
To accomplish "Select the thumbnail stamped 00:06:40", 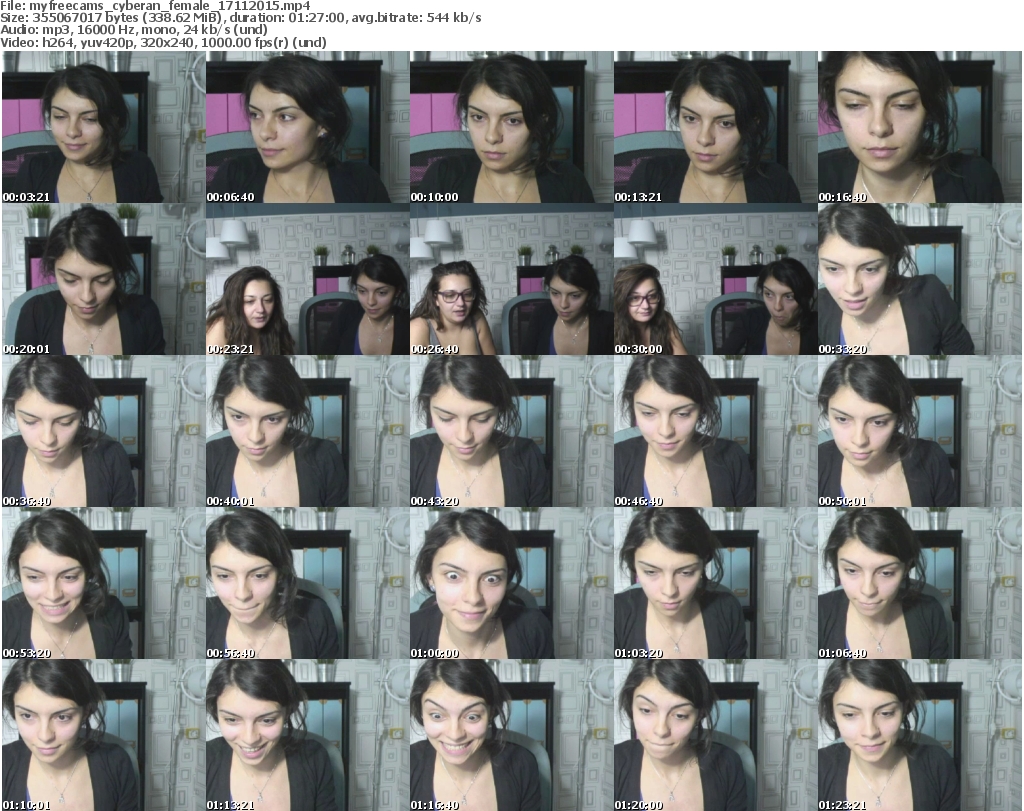I will [x=308, y=127].
